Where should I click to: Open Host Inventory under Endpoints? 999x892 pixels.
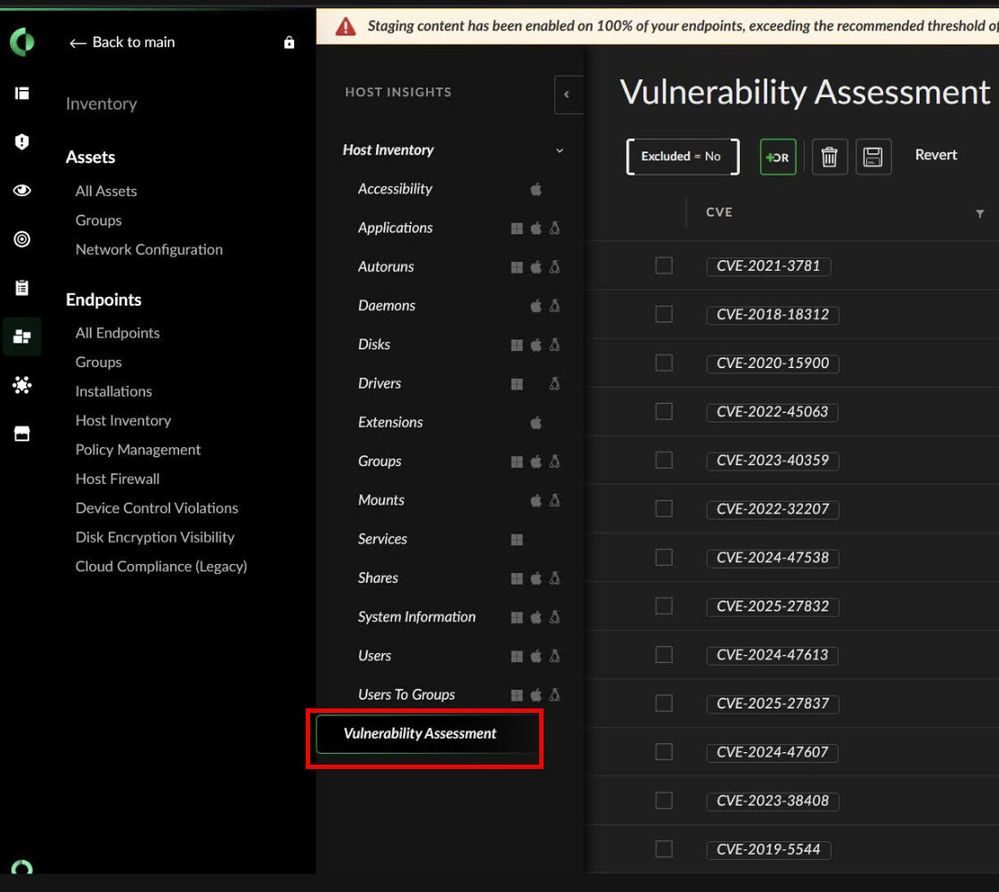pyautogui.click(x=123, y=421)
